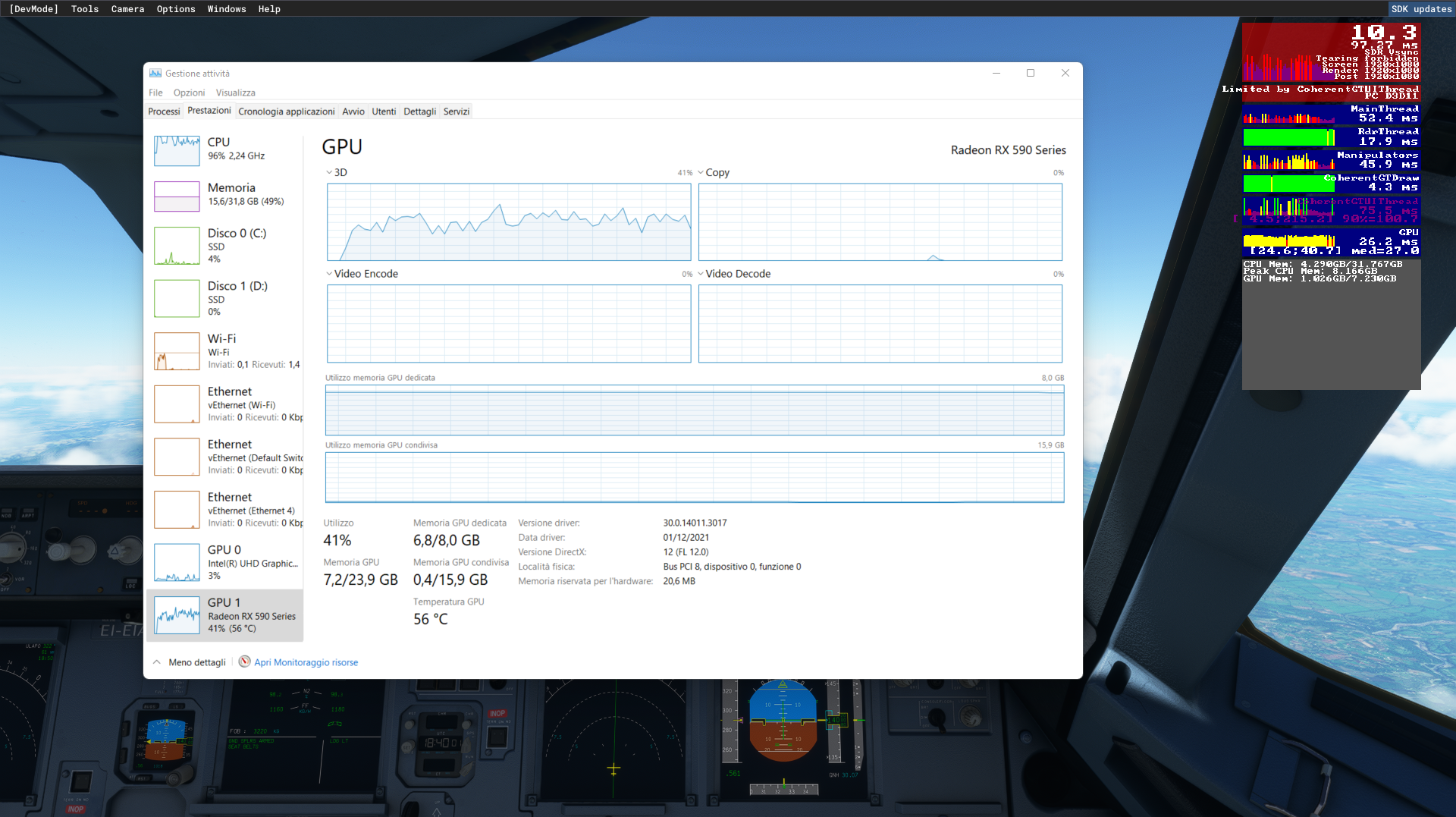Collapse the Copy engine section
Image resolution: width=1456 pixels, height=817 pixels.
coord(701,172)
